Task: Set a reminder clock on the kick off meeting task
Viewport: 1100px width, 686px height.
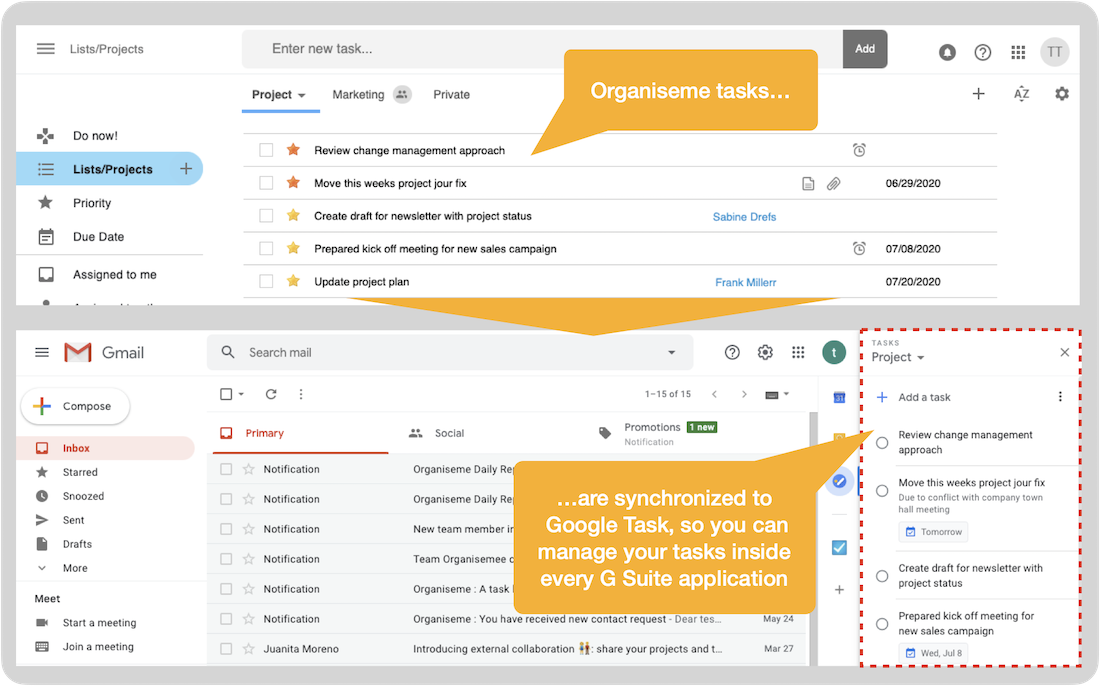Action: (859, 248)
